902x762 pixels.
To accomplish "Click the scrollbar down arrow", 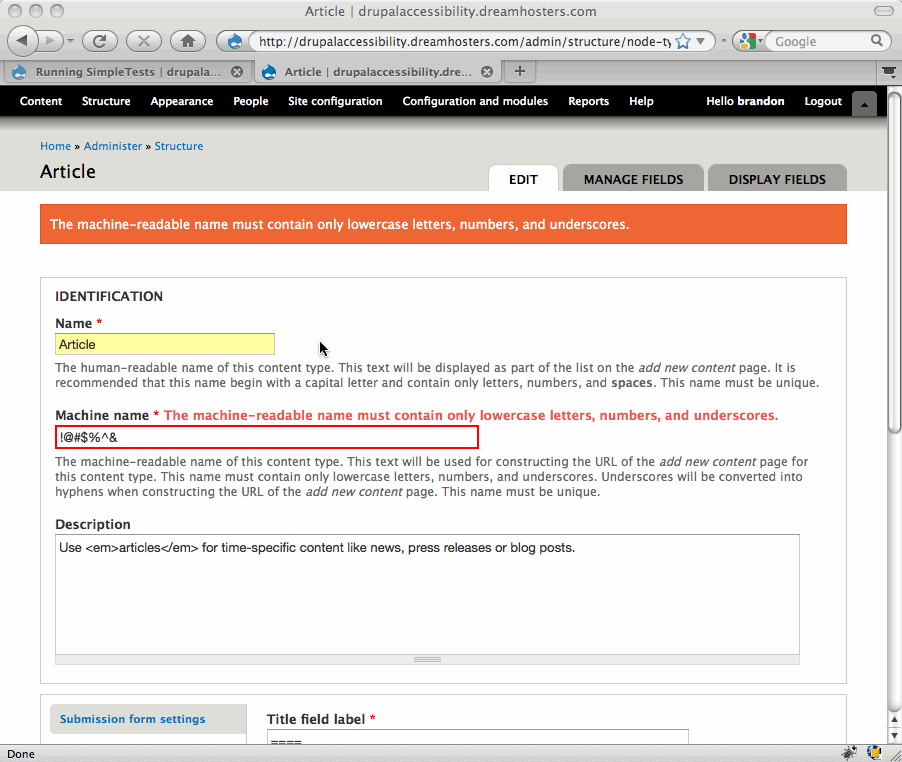I will click(894, 735).
